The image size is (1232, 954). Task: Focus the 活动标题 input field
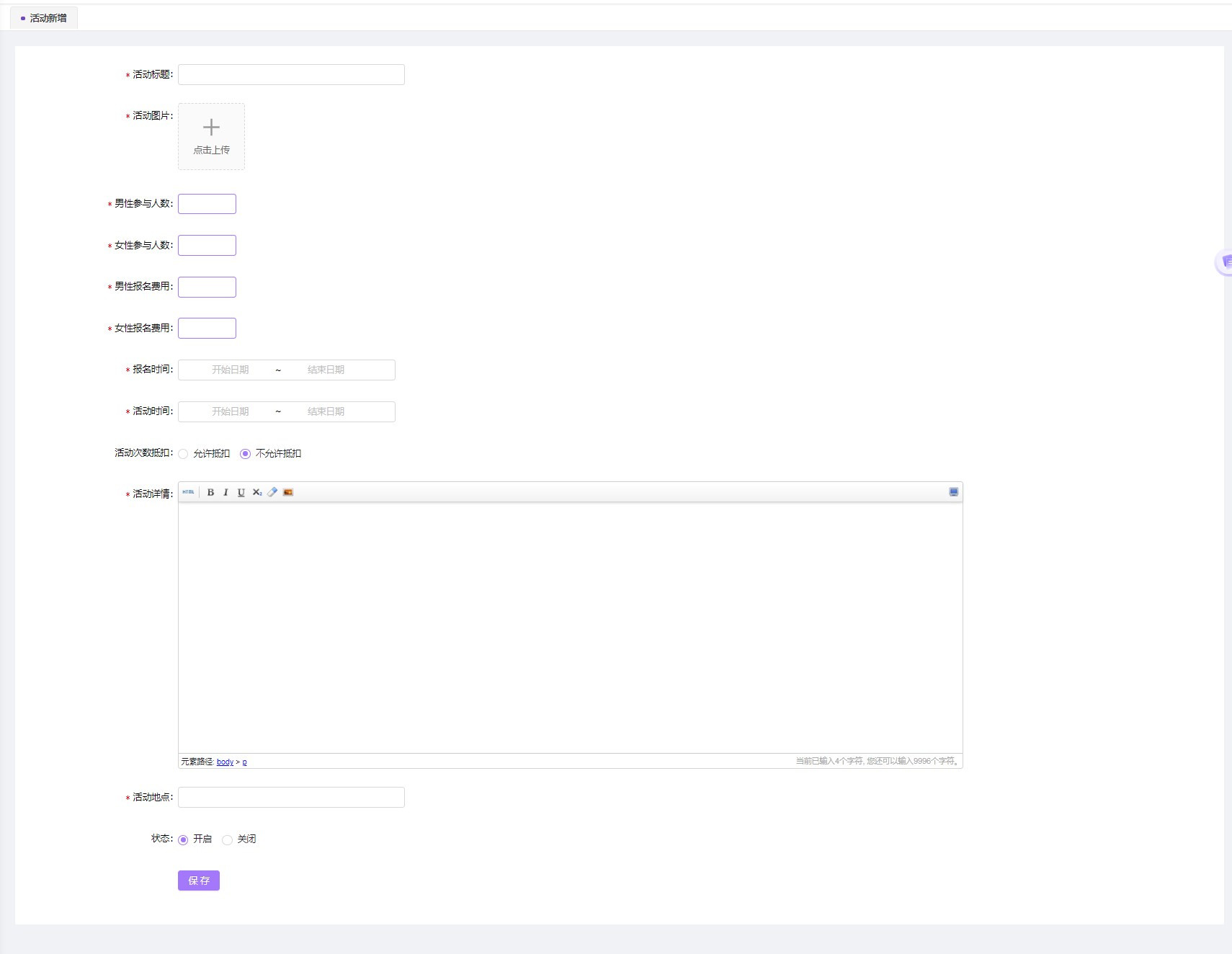pyautogui.click(x=291, y=74)
